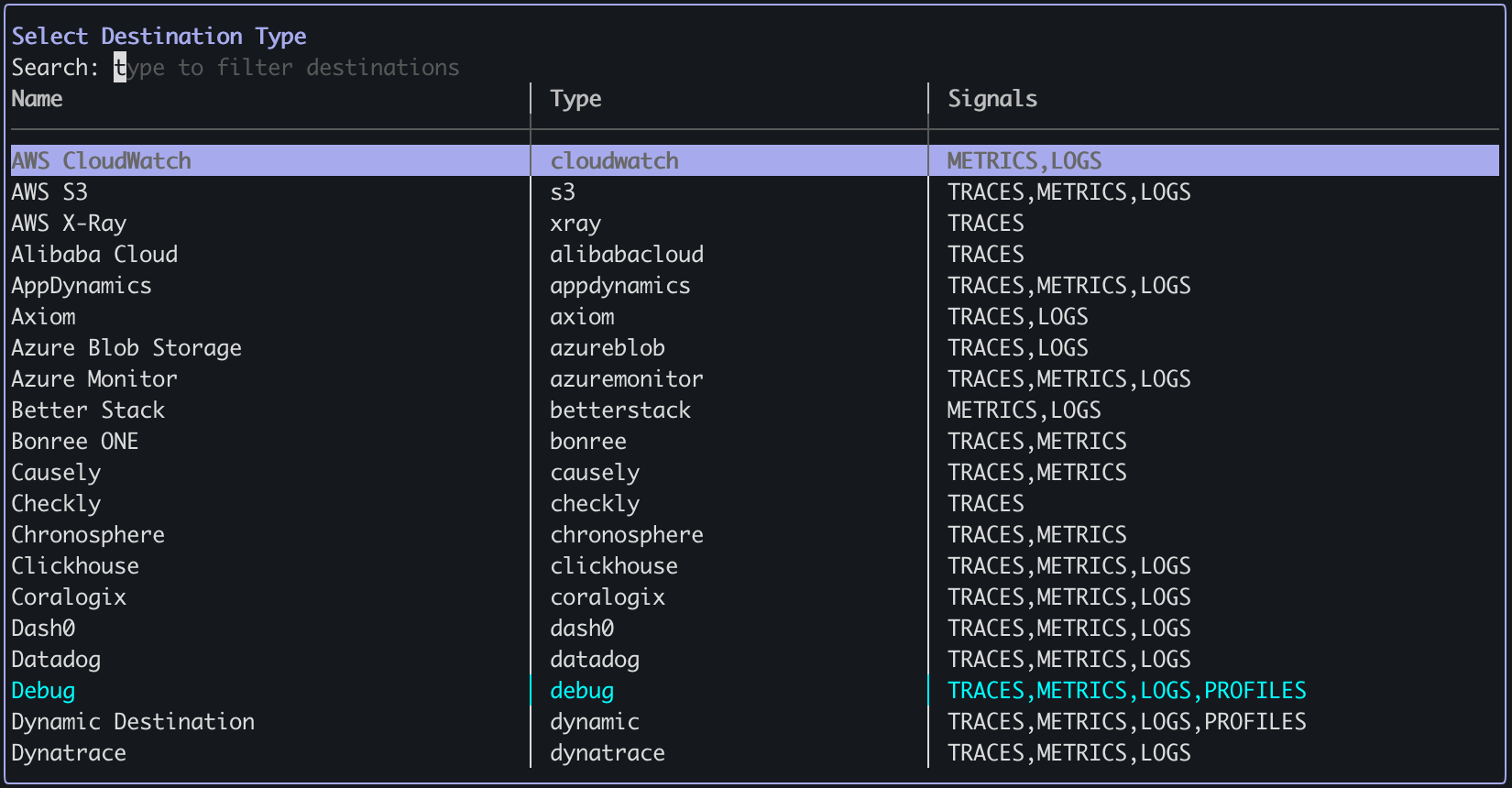Click the alibabacloud type cell

click(x=627, y=255)
